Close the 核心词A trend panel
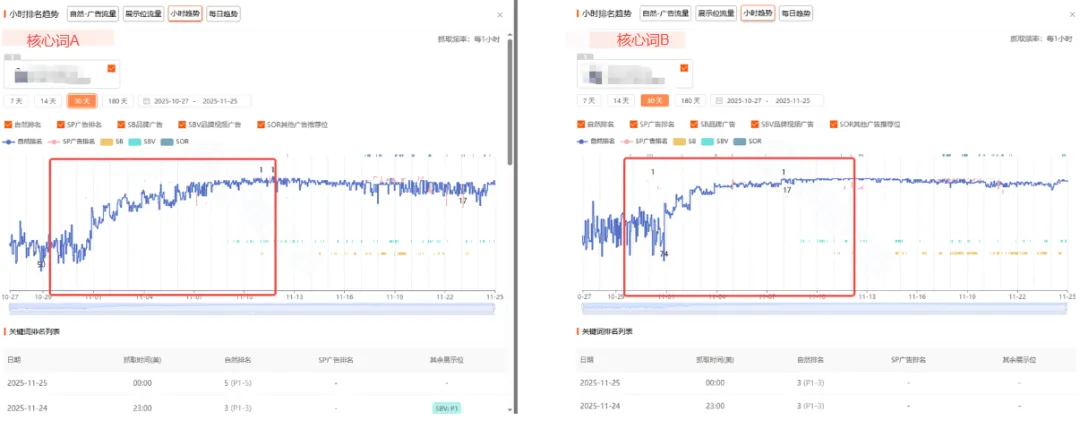 pyautogui.click(x=500, y=14)
